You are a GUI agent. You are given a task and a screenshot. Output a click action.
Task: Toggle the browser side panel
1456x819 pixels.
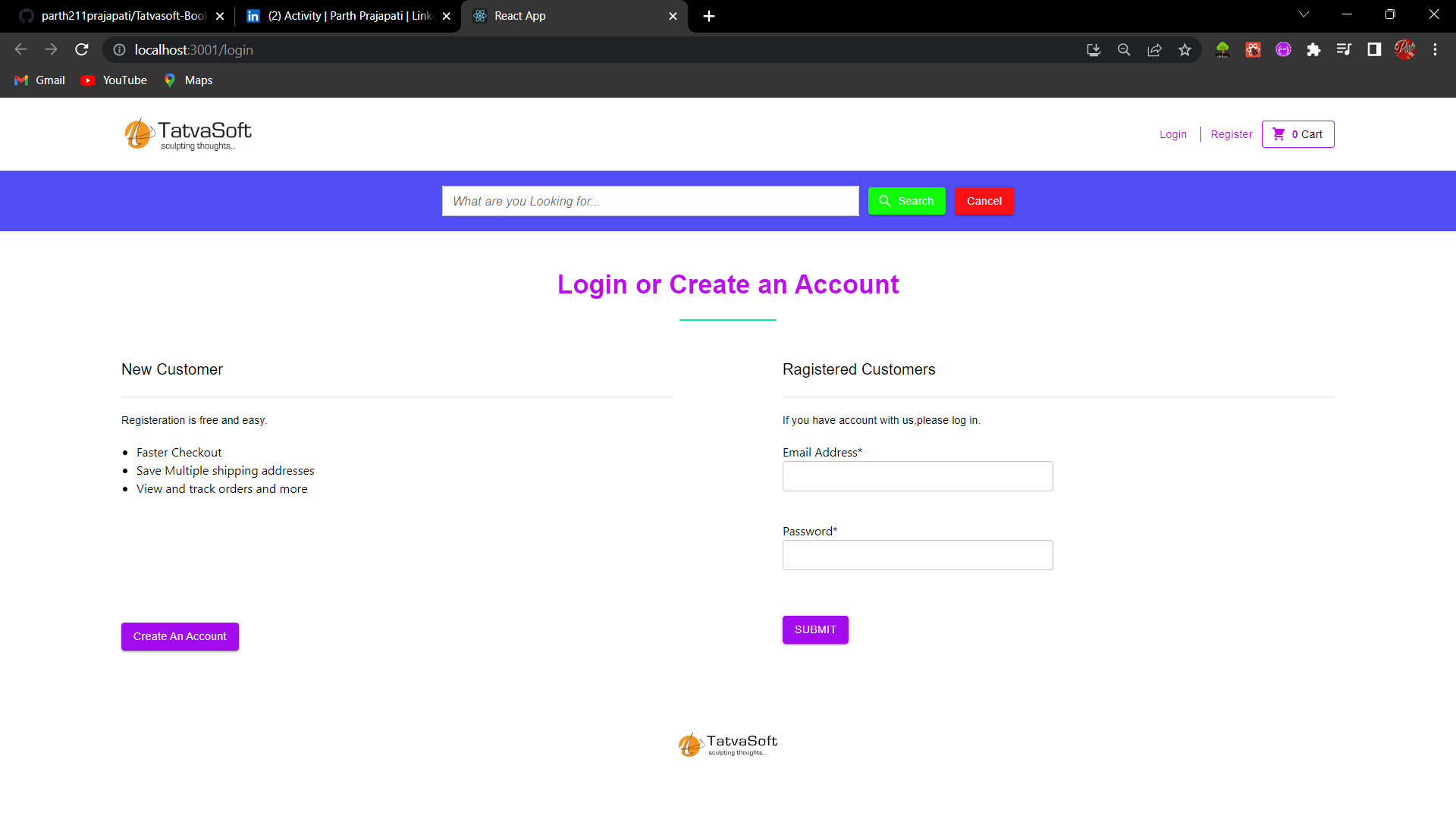1374,49
